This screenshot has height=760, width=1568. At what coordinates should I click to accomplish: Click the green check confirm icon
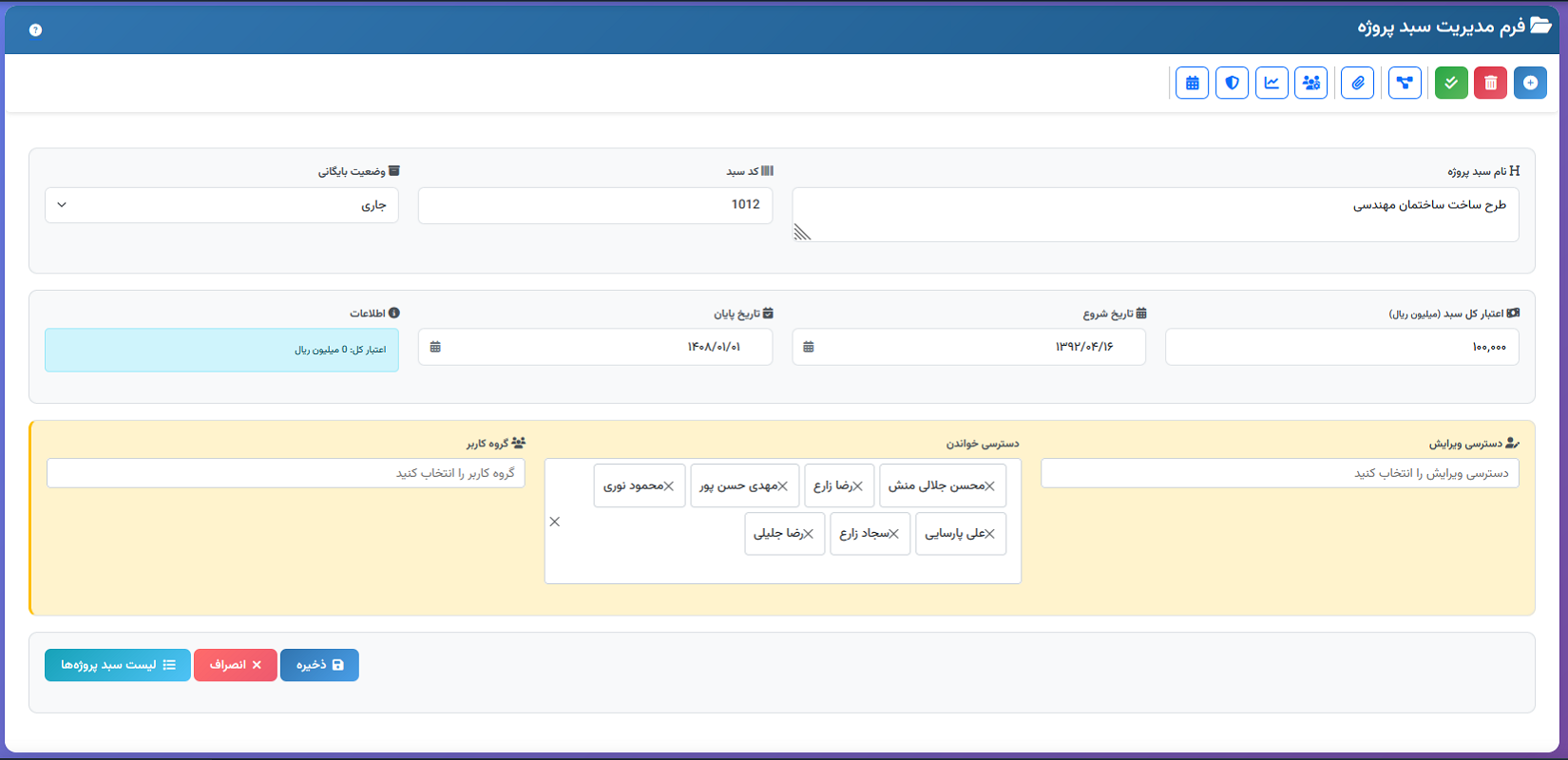(1451, 83)
